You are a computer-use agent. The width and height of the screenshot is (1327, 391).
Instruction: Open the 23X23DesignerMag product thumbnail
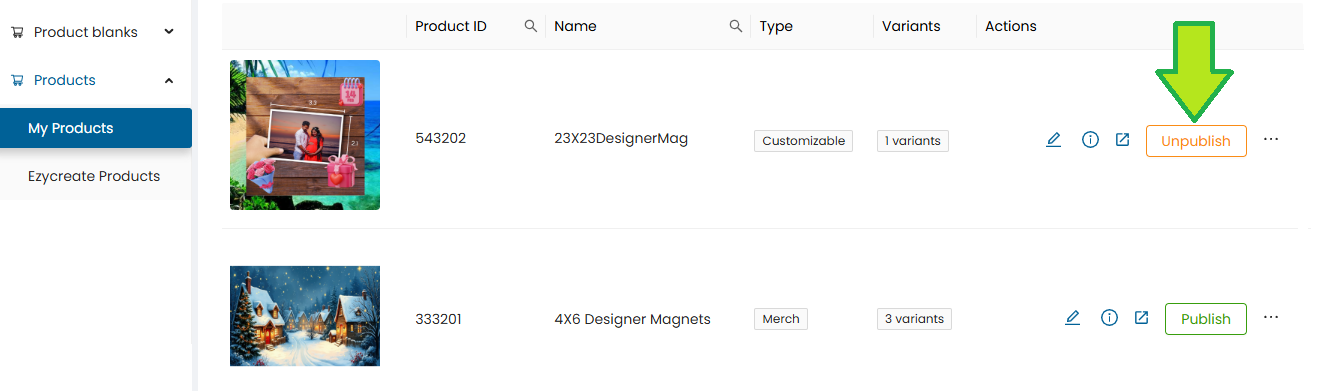[x=305, y=135]
